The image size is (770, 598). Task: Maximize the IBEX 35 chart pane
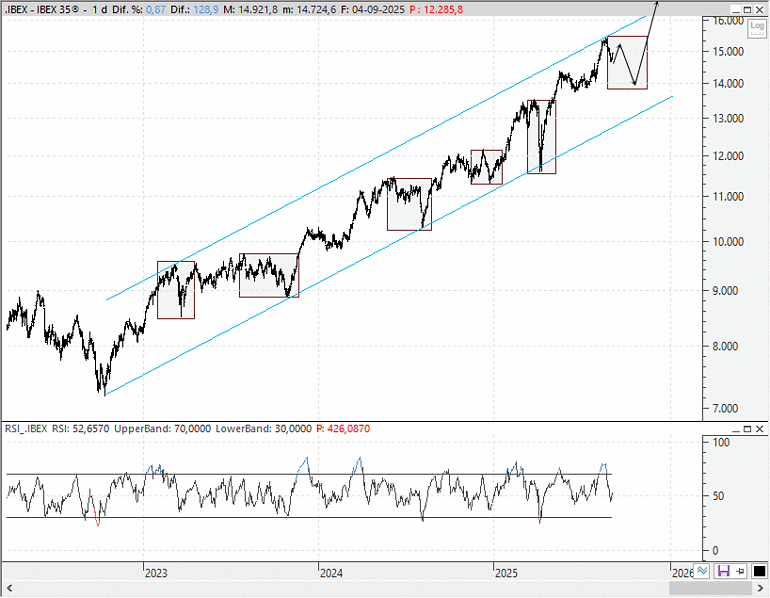click(747, 9)
